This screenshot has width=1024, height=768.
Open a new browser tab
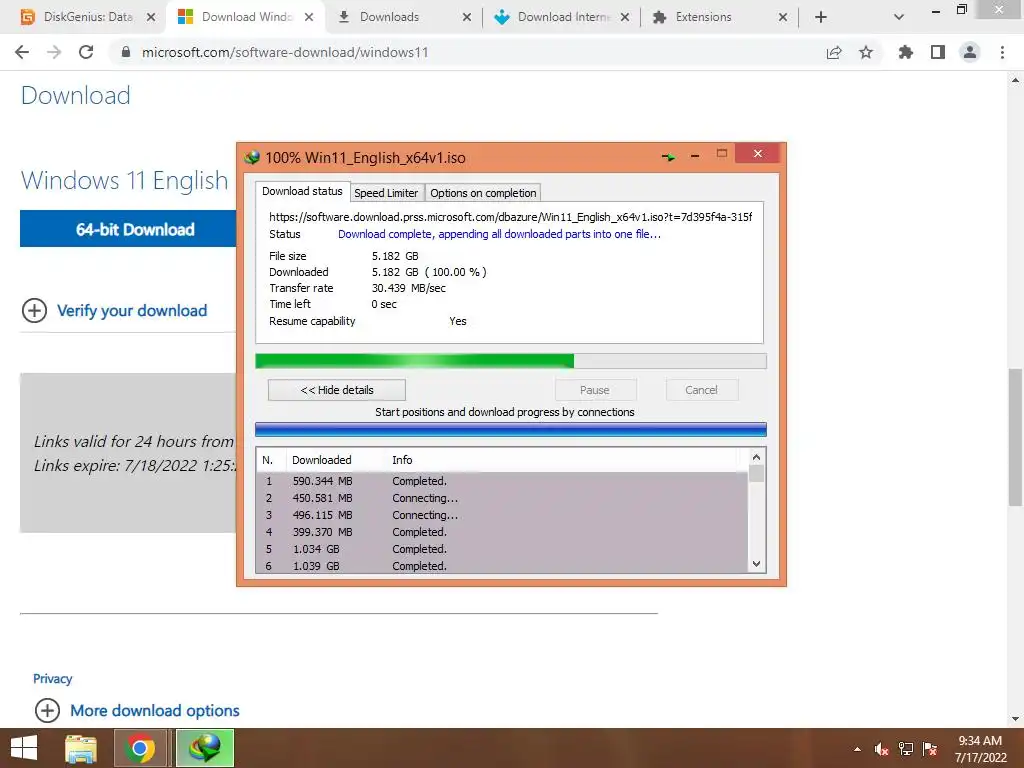pyautogui.click(x=821, y=17)
